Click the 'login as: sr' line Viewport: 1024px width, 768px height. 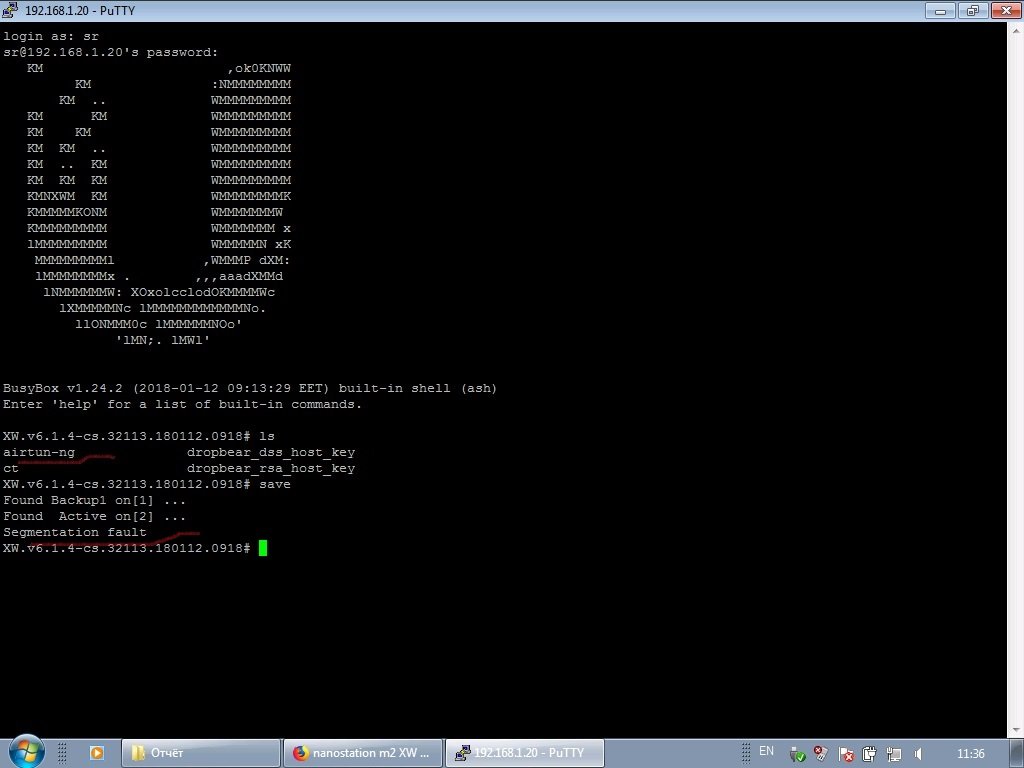51,36
